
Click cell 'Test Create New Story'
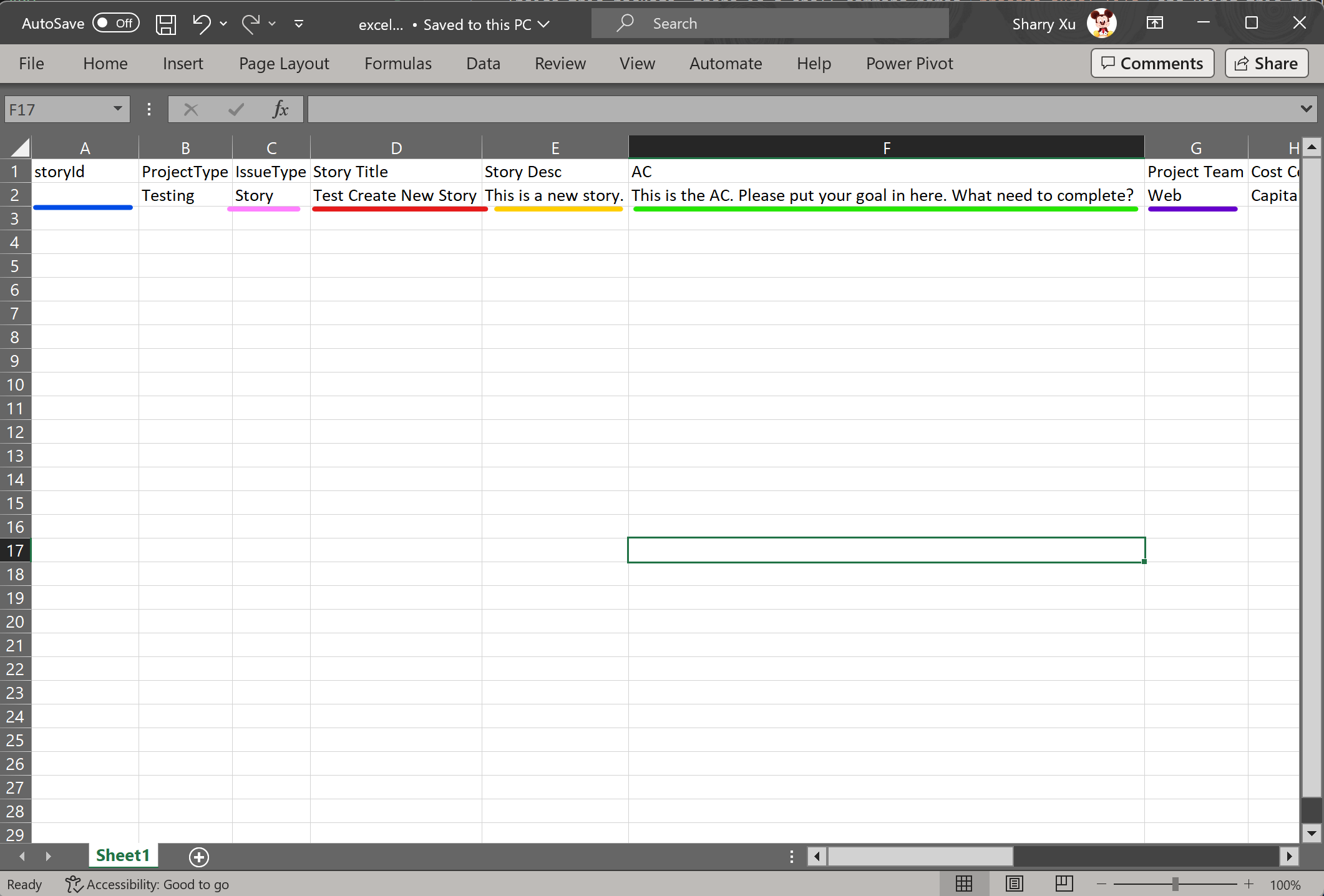396,195
